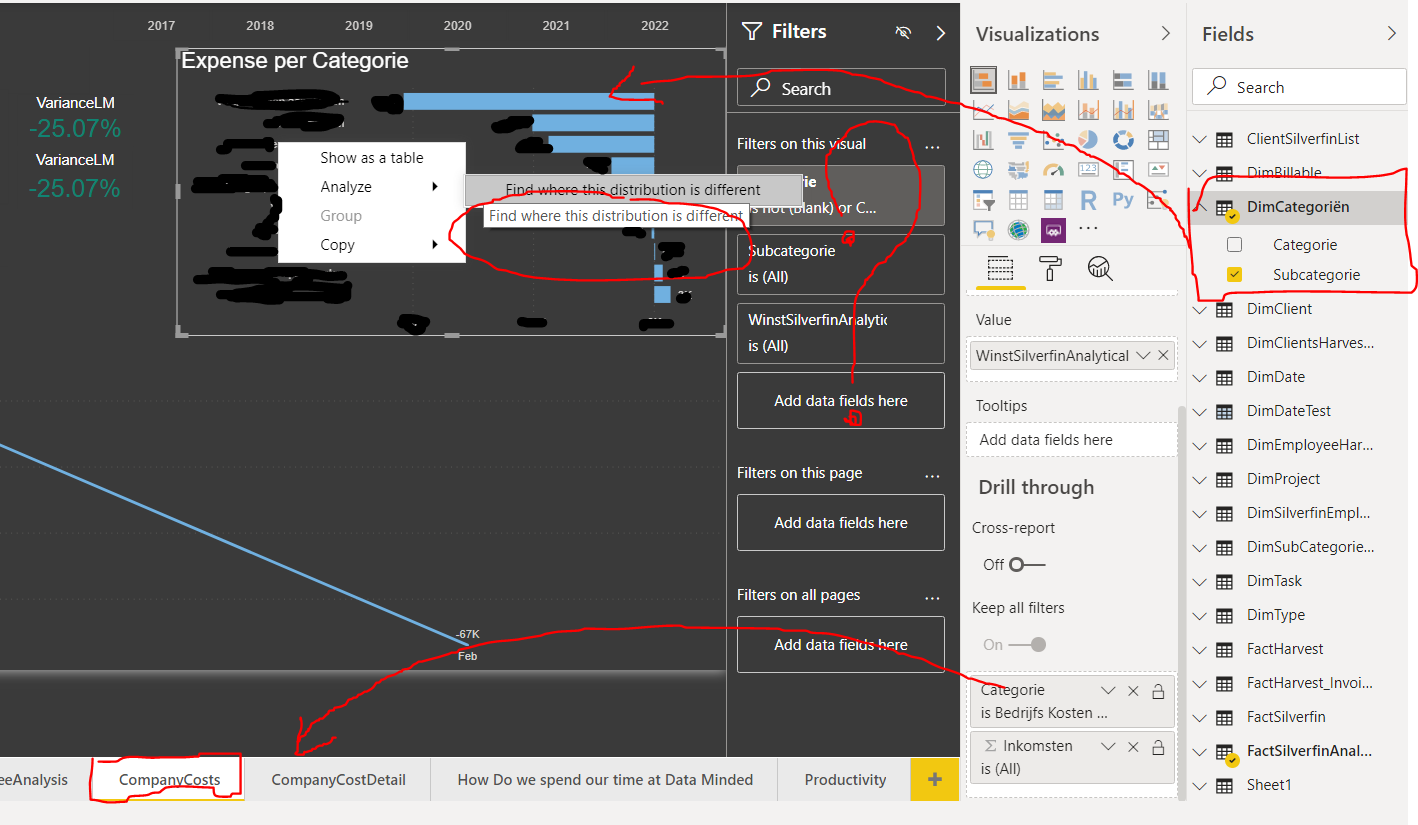Screen dimensions: 1418x825
Task: Select the Clustered column chart visual
Action: 1088,80
